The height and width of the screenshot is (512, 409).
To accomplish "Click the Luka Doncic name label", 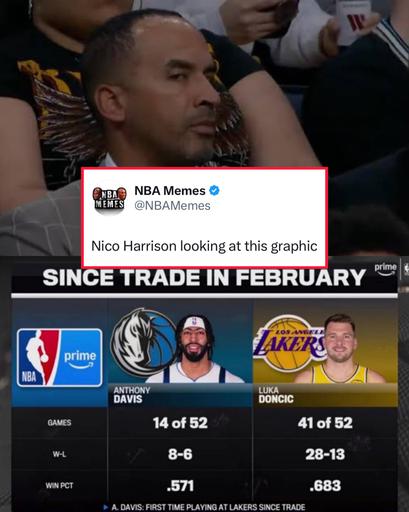I will click(276, 395).
